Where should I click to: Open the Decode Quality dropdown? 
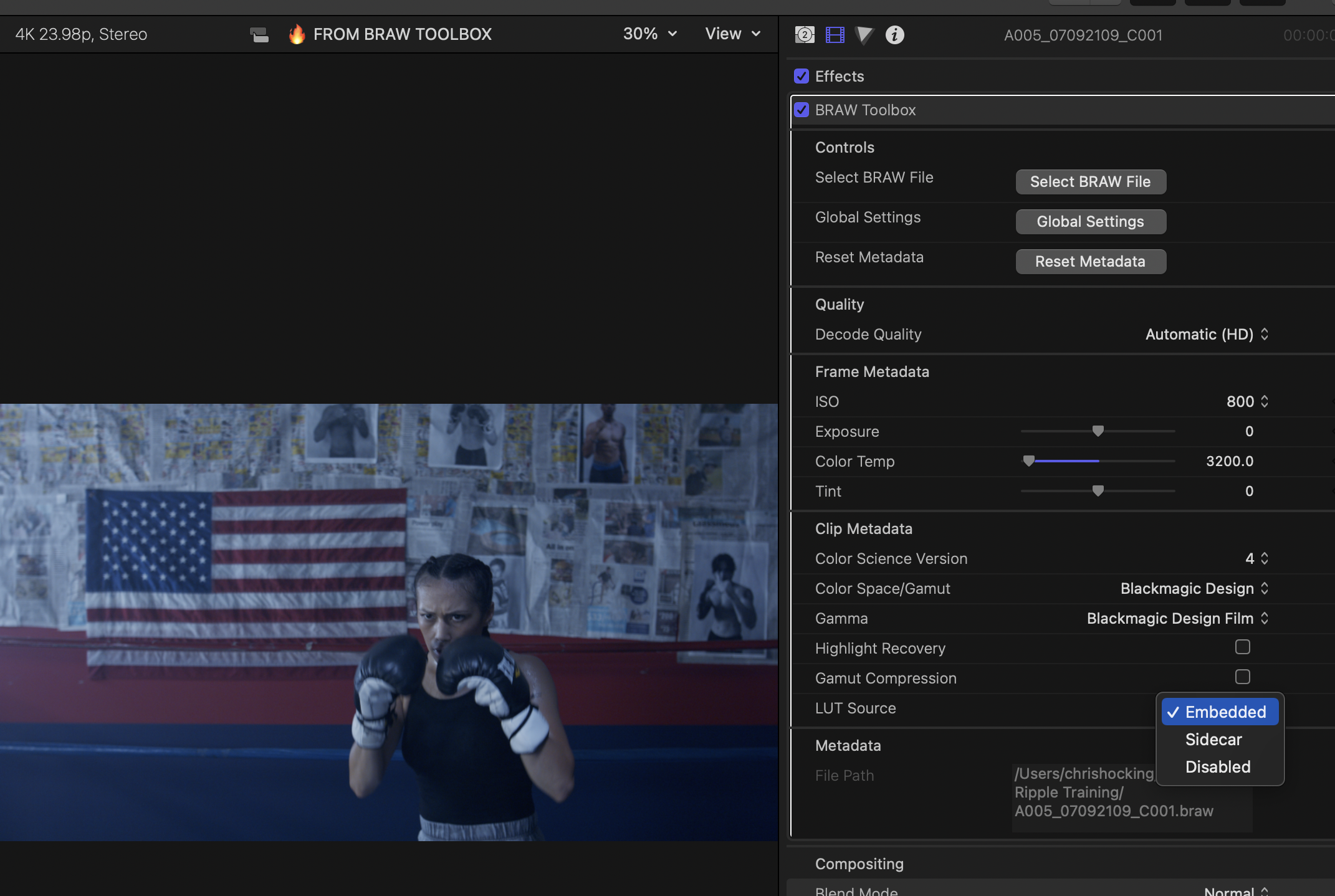click(1207, 334)
